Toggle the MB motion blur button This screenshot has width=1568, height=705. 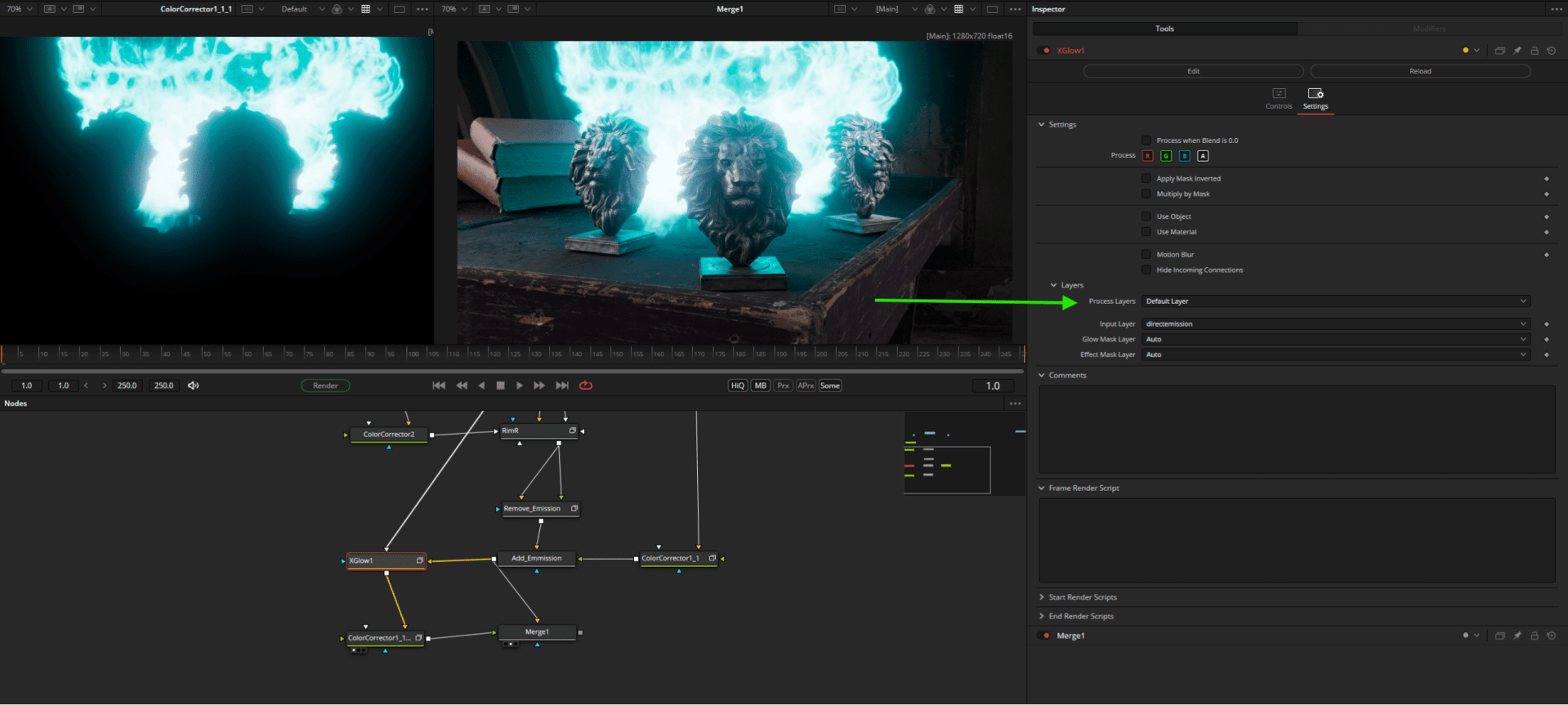761,386
